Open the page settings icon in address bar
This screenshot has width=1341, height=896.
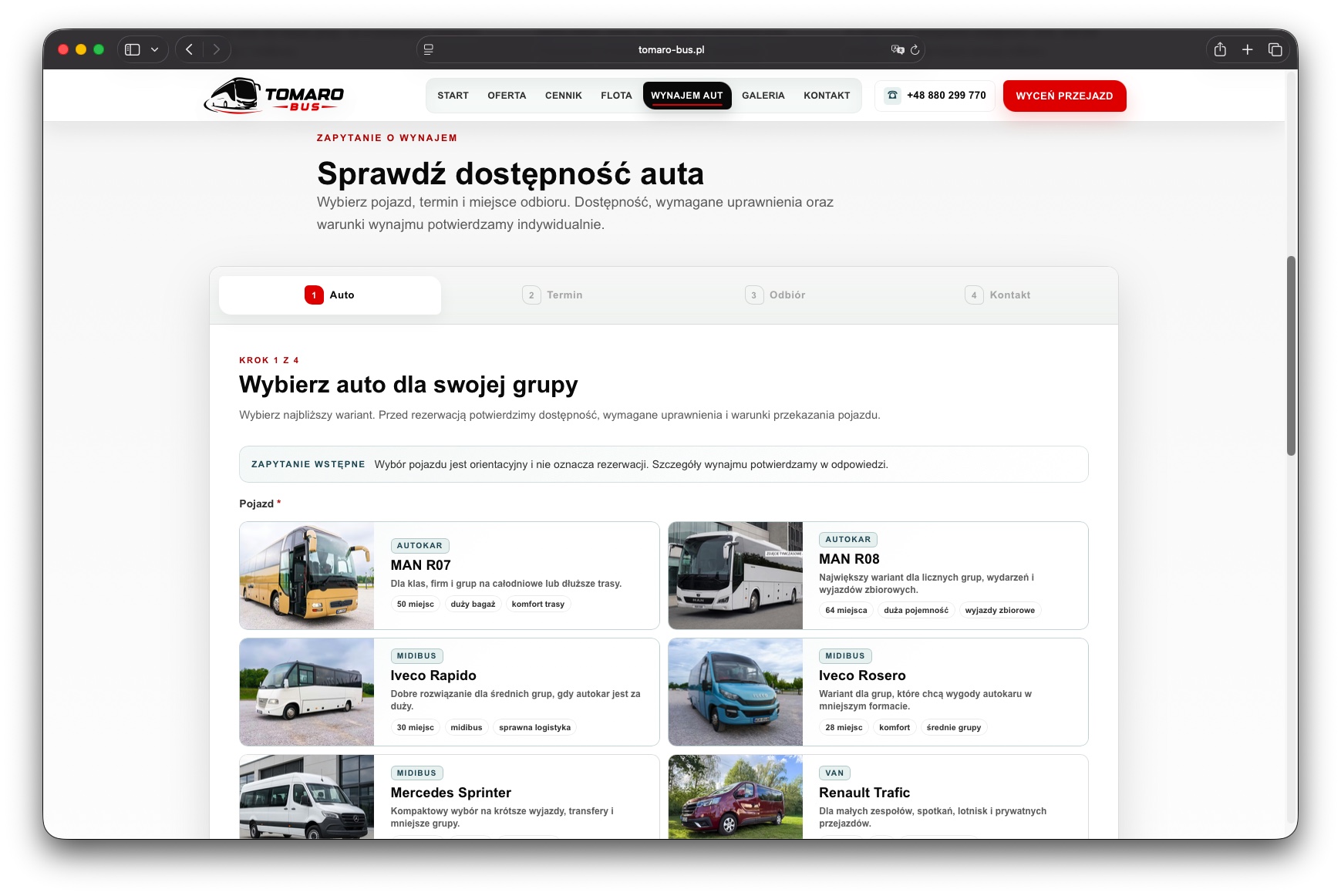point(429,49)
